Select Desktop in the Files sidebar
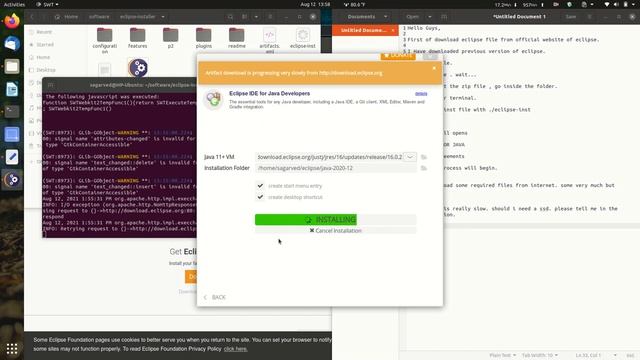Screen dimensions: 640x360 click(x=45, y=70)
